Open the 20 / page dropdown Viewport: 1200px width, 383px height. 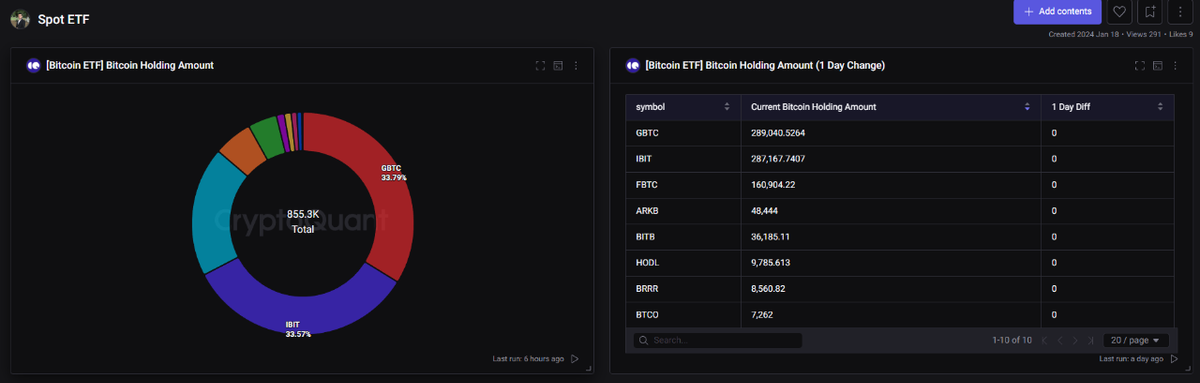(1135, 340)
